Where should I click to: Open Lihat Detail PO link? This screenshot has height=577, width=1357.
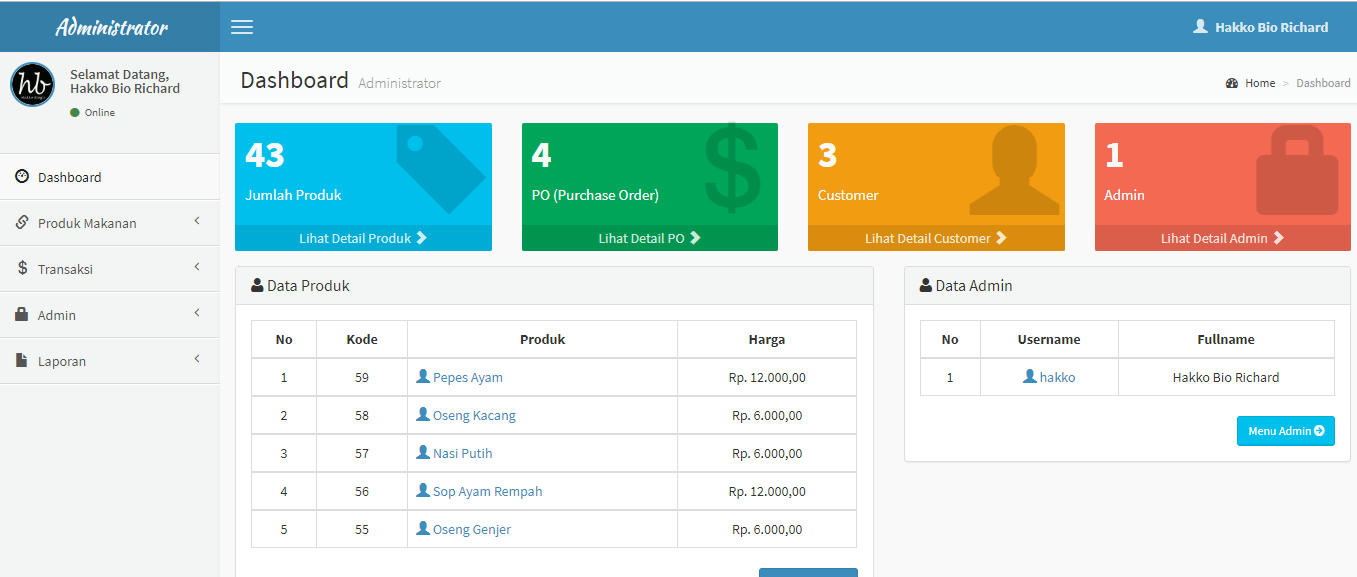(649, 238)
